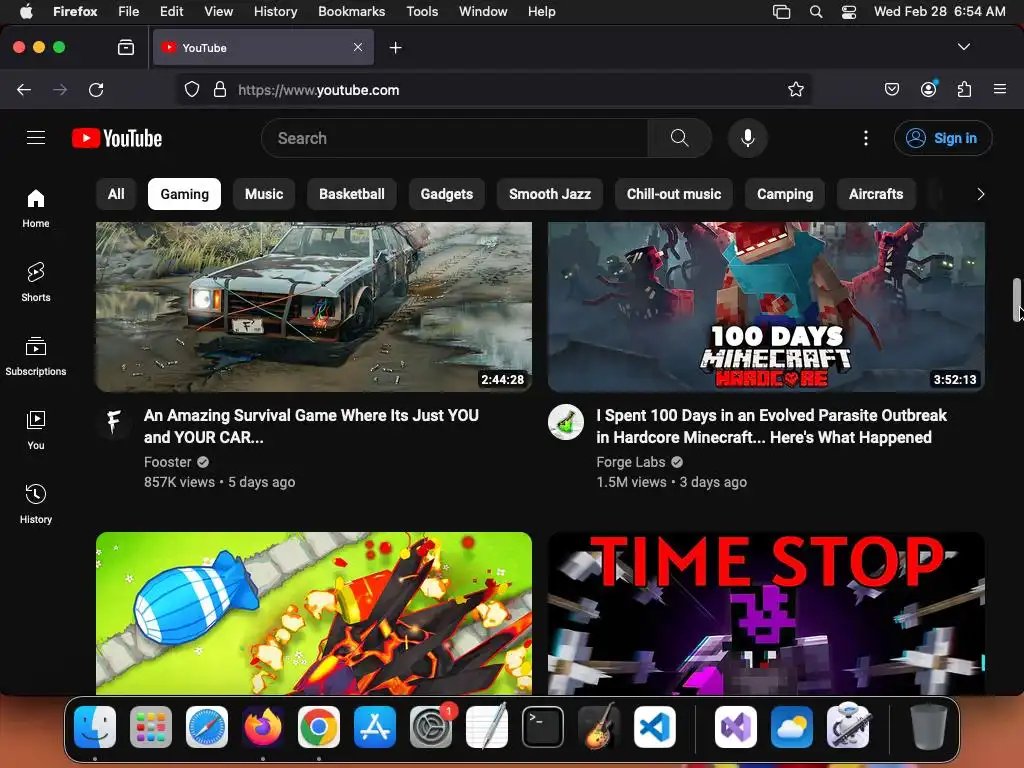Open Firefox application menu
This screenshot has width=1024, height=768.
[x=1000, y=89]
